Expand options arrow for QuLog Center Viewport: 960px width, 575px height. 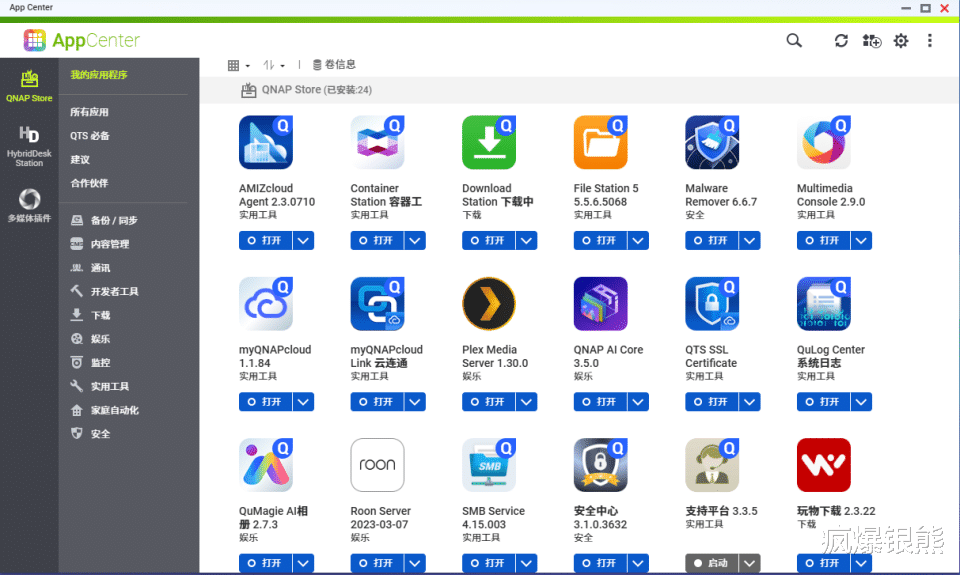[x=861, y=402]
